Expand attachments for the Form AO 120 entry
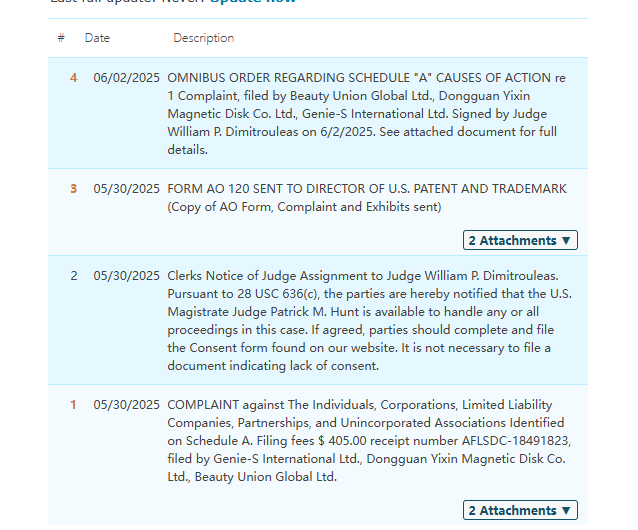 click(521, 241)
